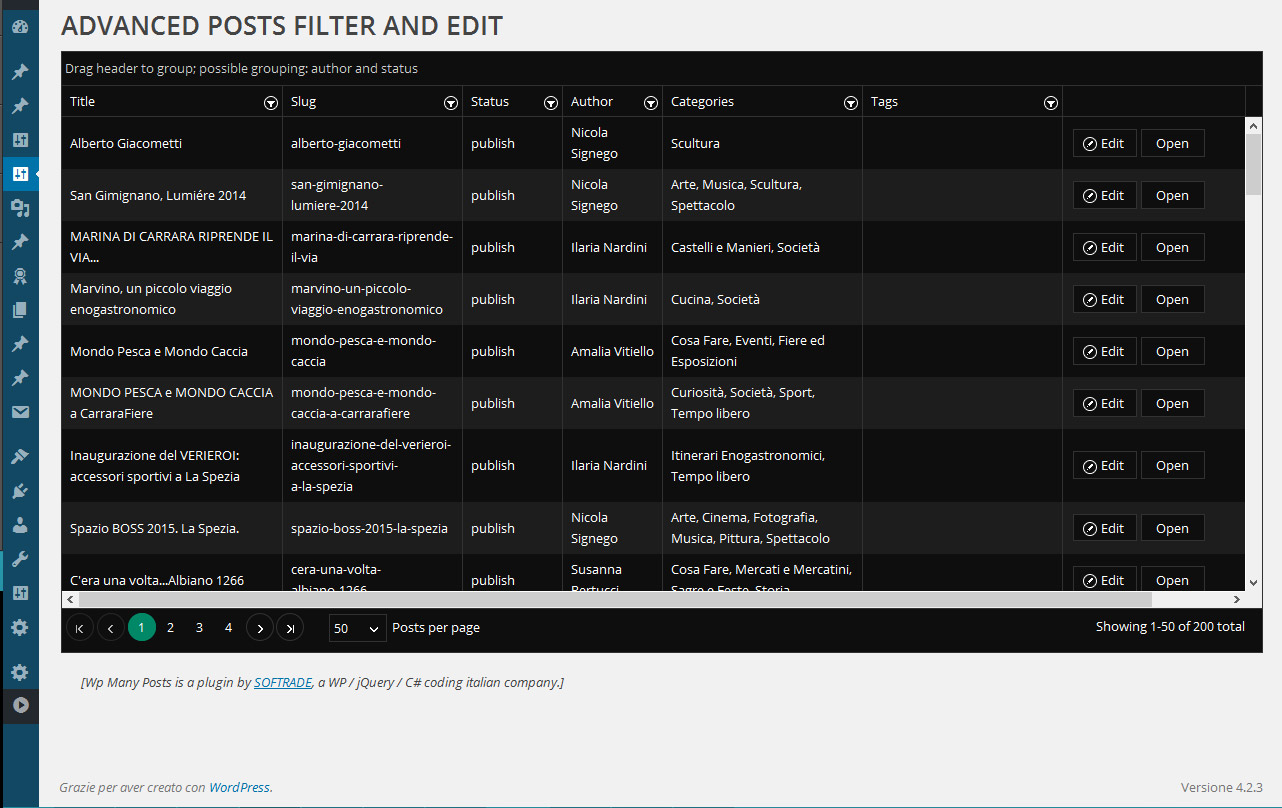The width and height of the screenshot is (1282, 808).
Task: Click the vertical scrollbar thumb in table
Action: (1254, 164)
